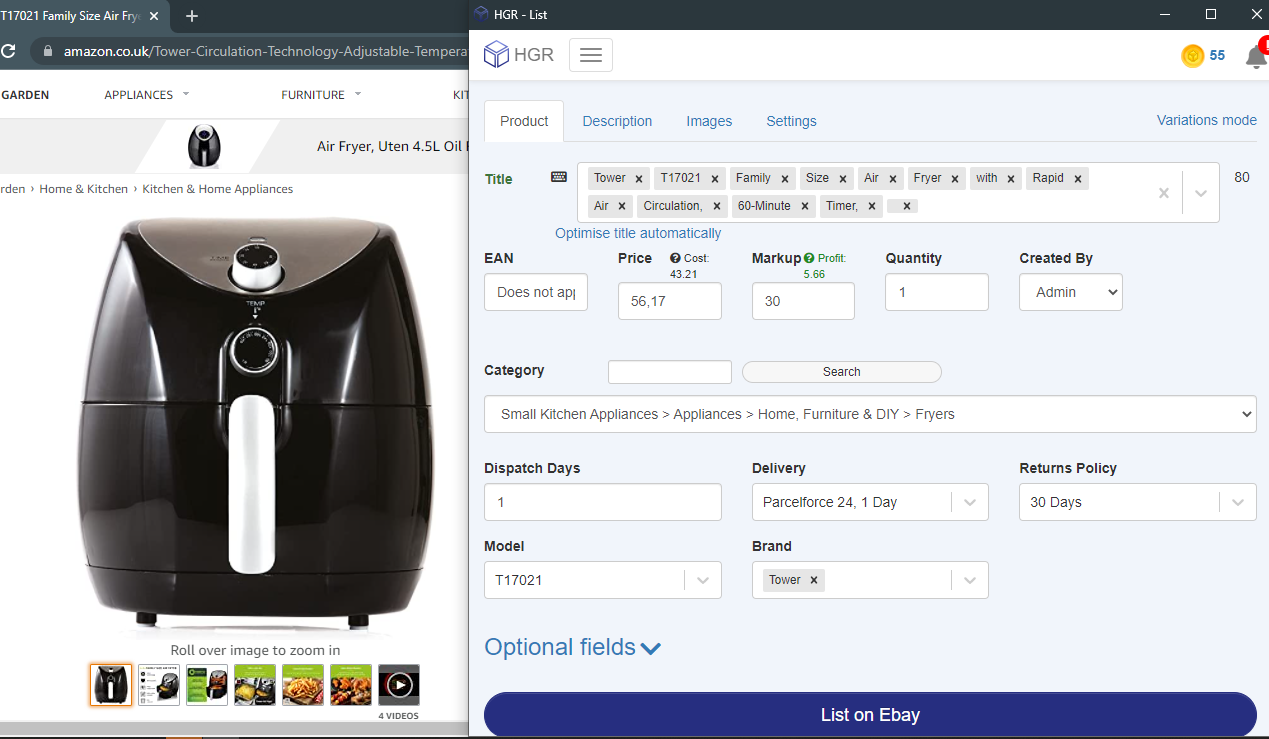The width and height of the screenshot is (1269, 739).
Task: Click the Price input field
Action: 670,301
